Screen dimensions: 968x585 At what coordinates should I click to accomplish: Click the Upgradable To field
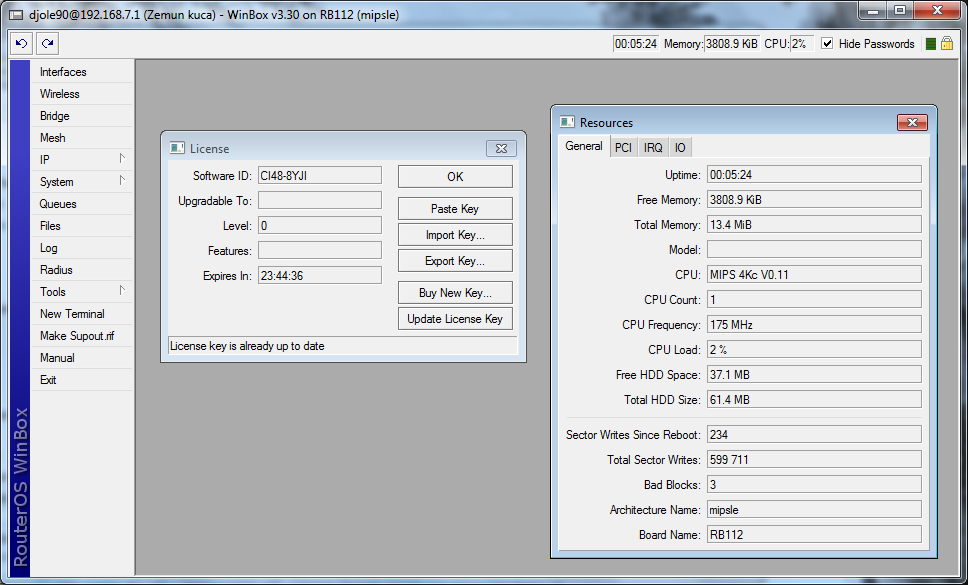[320, 201]
